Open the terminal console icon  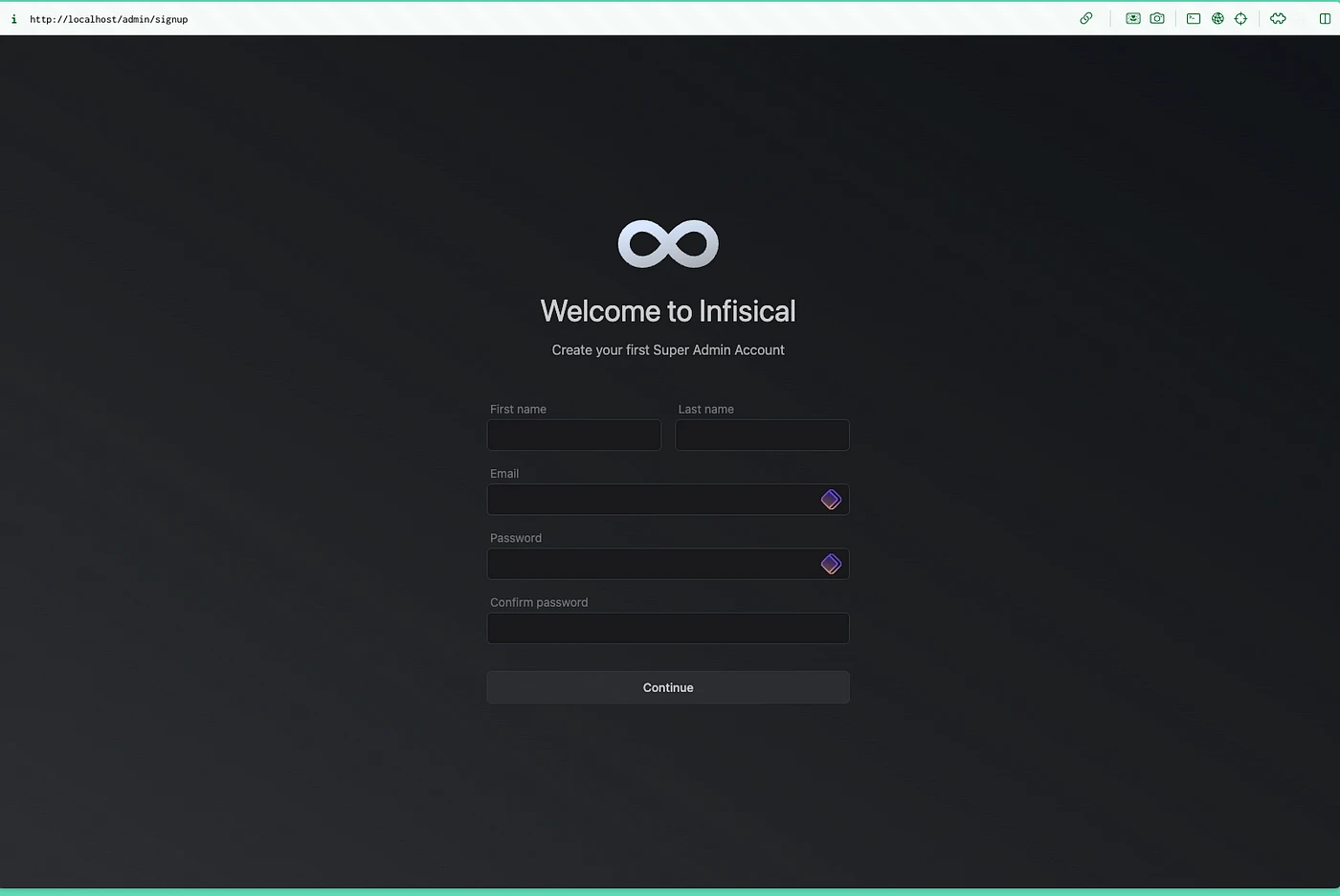(x=1194, y=18)
